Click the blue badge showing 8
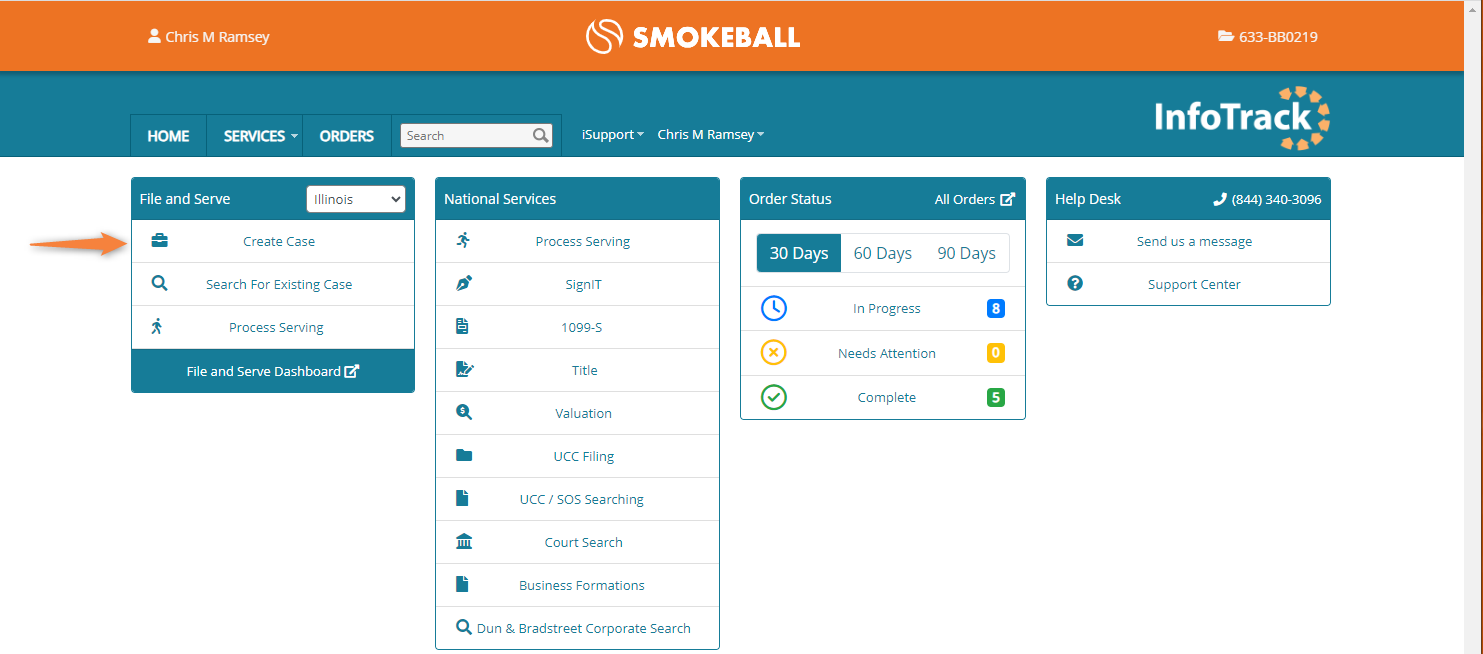The image size is (1483, 654). (x=995, y=308)
